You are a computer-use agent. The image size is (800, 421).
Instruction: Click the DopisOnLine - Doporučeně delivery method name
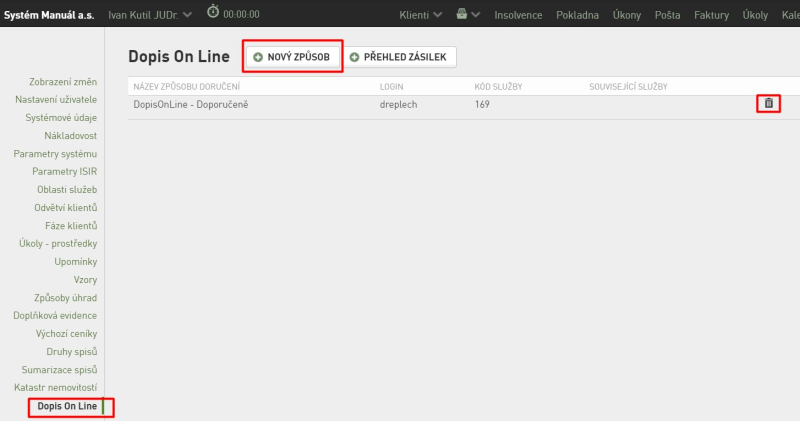(191, 105)
